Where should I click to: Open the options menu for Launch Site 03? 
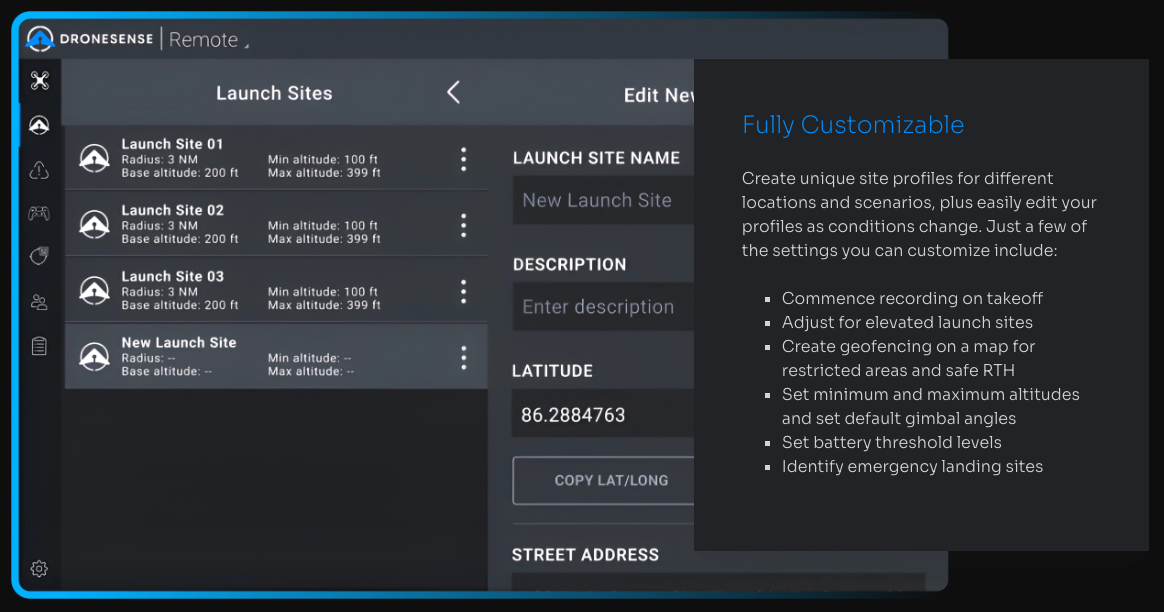point(463,290)
